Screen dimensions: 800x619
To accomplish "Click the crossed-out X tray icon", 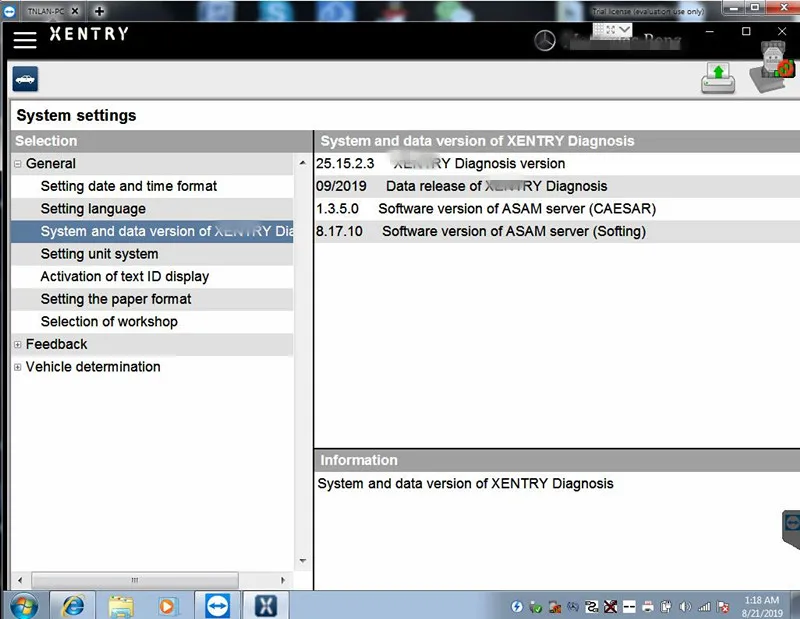I will [x=610, y=606].
